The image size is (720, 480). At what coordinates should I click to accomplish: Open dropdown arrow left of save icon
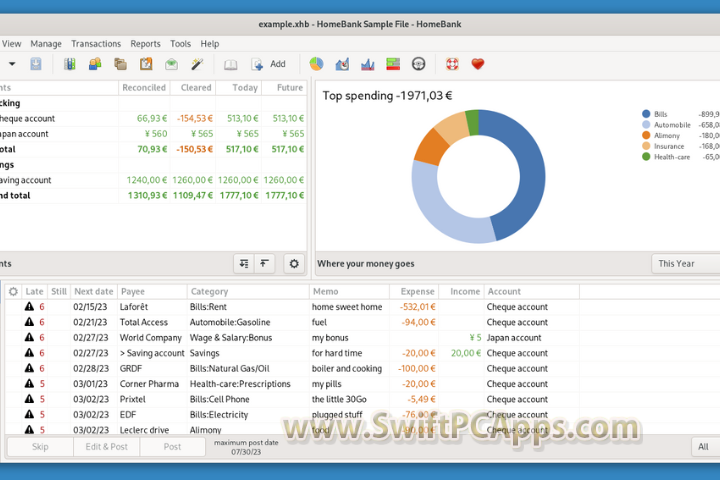(x=12, y=64)
